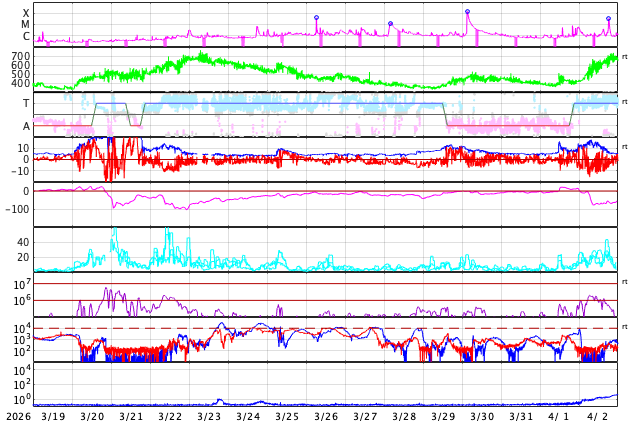The image size is (634, 424).
Task: Click the flare marker circle after 4/2
Action: tap(608, 19)
